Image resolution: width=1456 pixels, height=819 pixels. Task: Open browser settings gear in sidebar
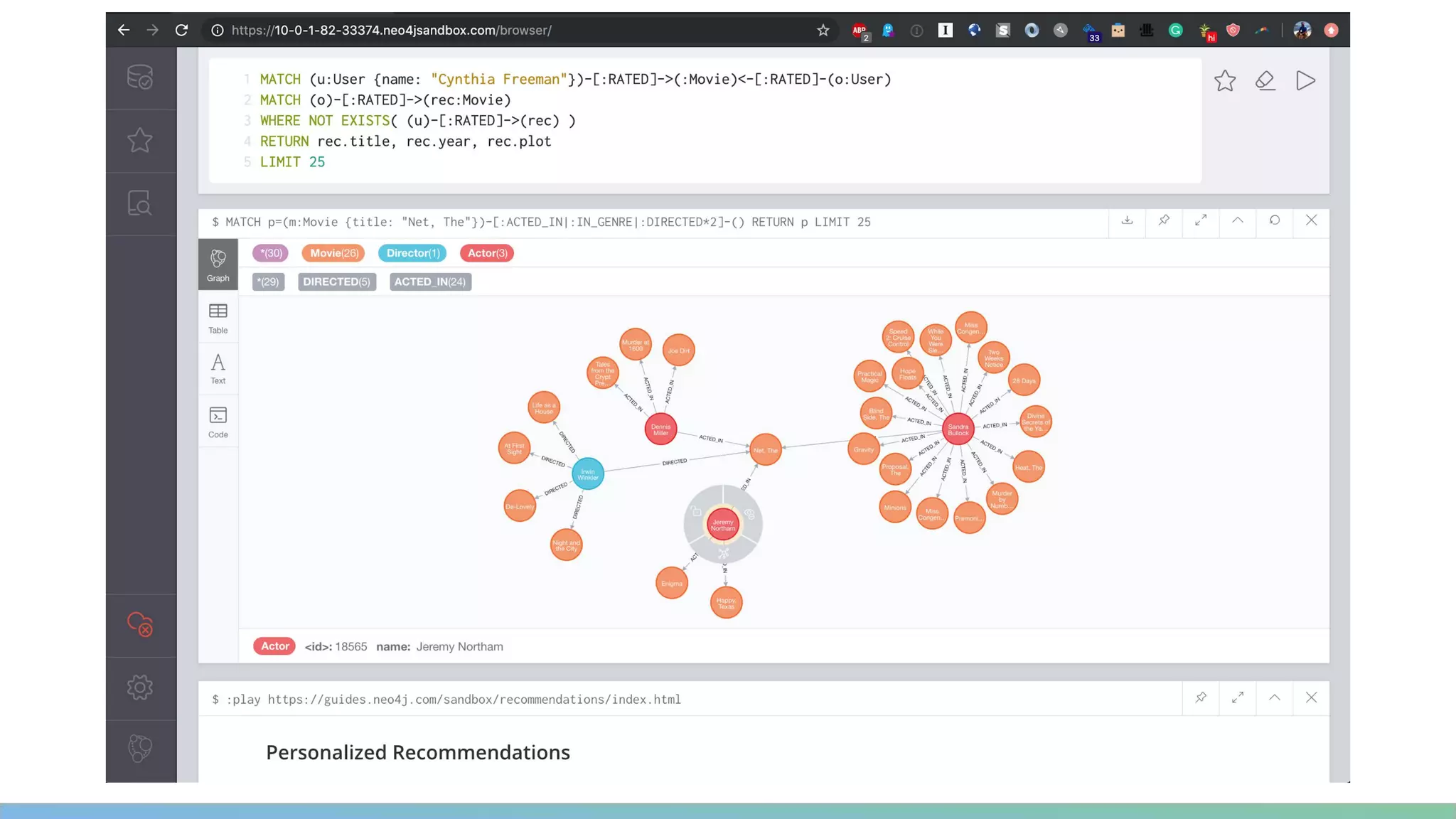[x=140, y=687]
